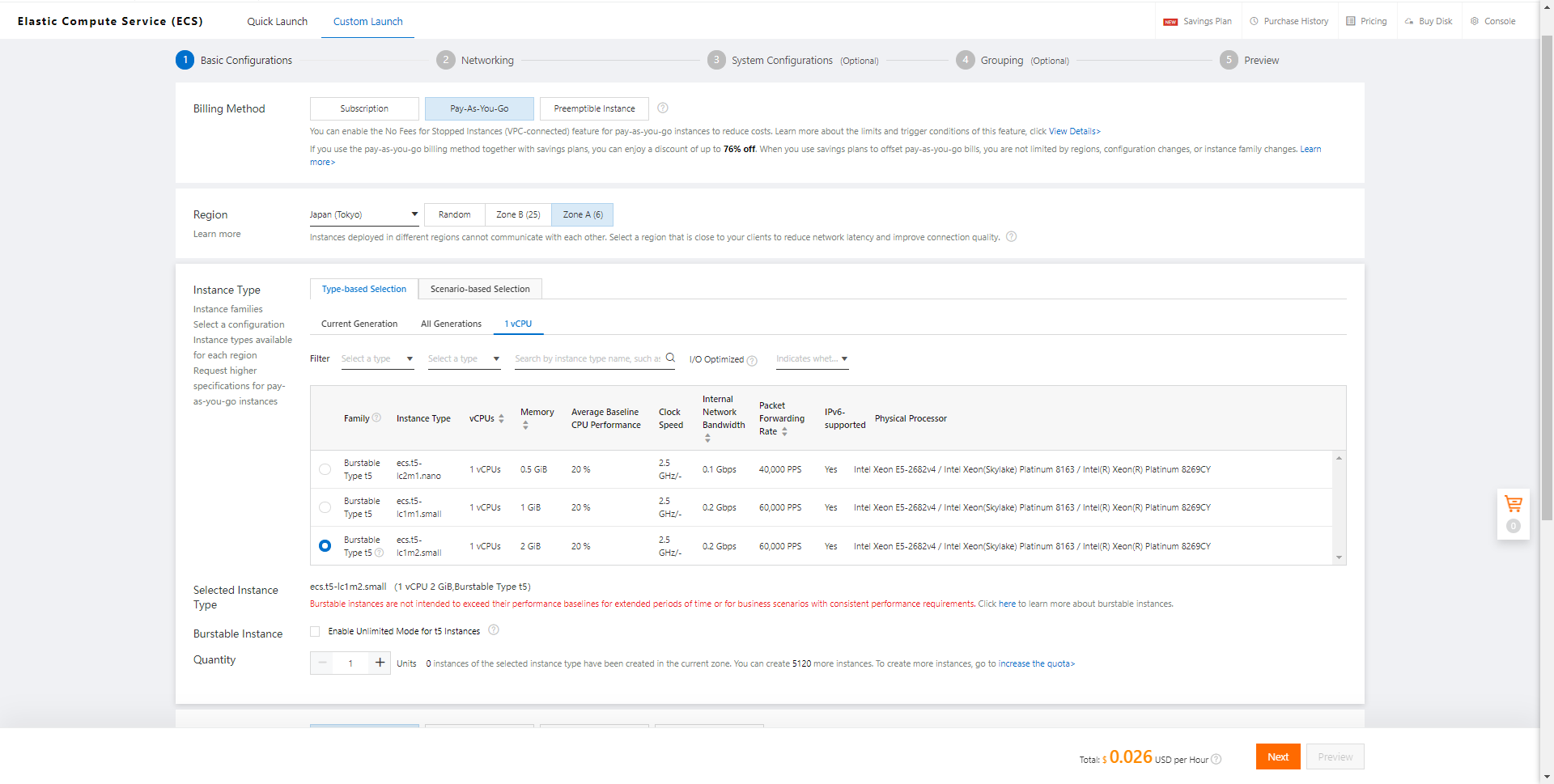Viewport: 1554px width, 784px height.
Task: Show help for Unlimited Mode option
Action: [x=494, y=630]
